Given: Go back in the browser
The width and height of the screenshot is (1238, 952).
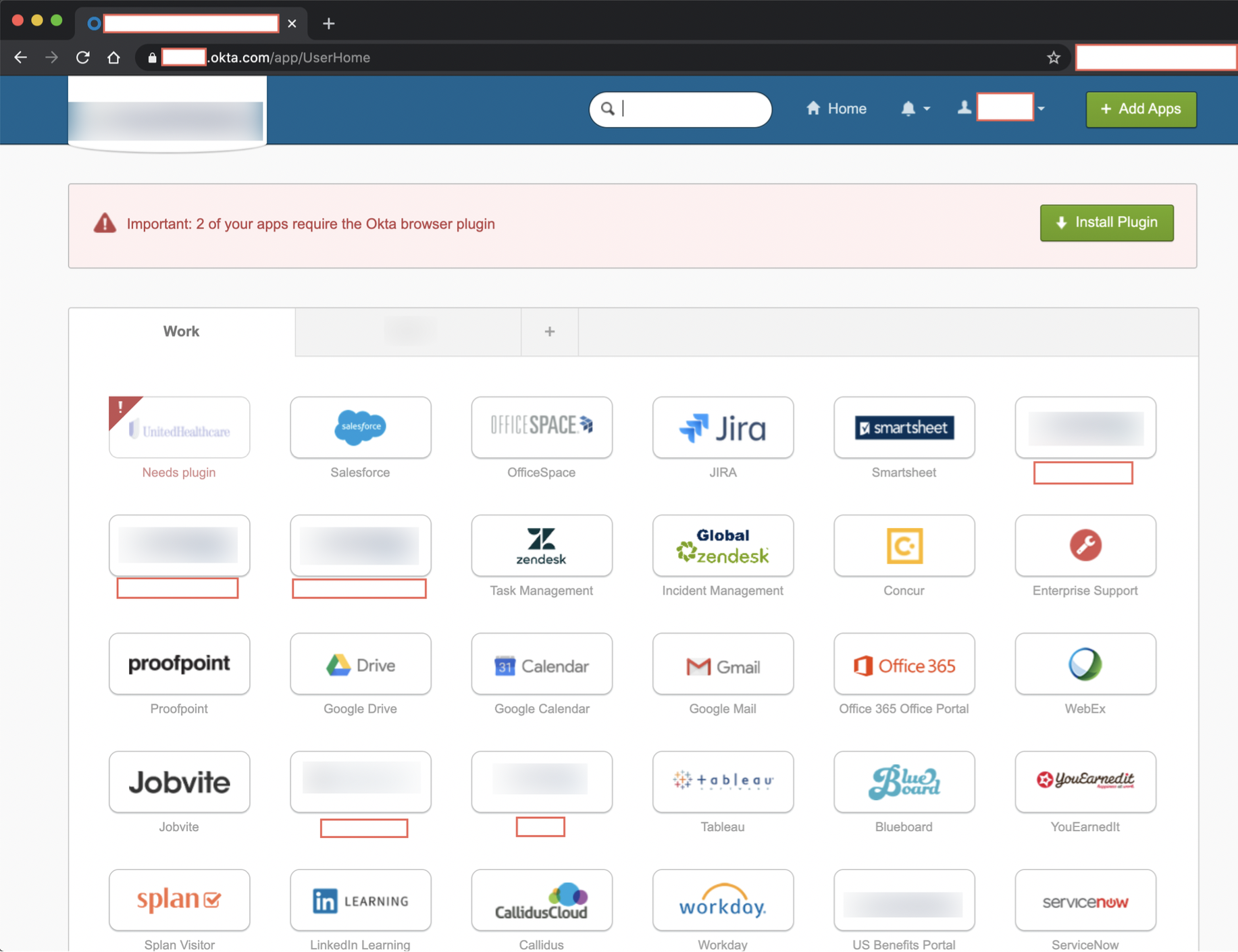Looking at the screenshot, I should click(x=20, y=57).
